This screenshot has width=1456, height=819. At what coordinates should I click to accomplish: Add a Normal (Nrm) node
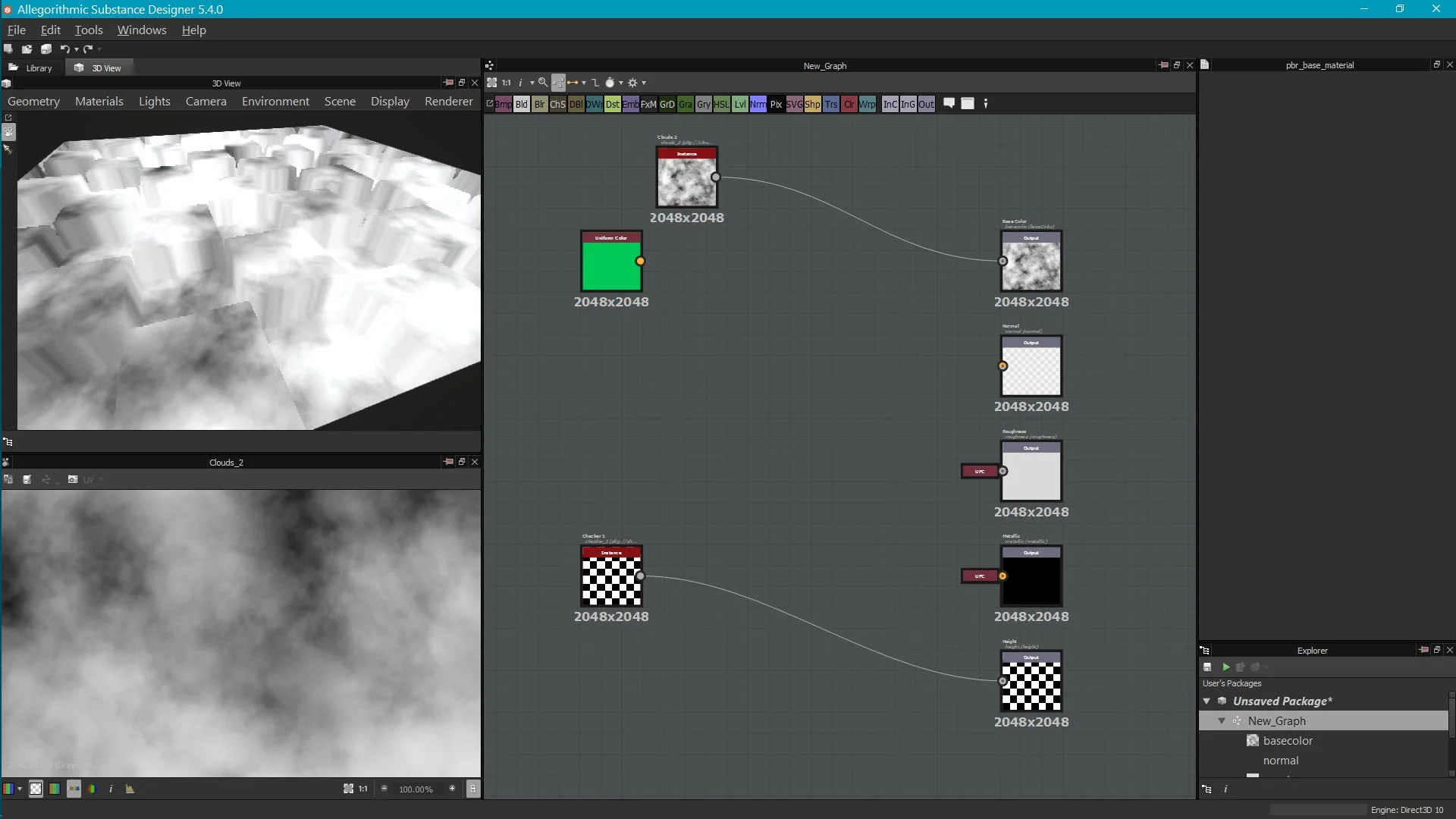pyautogui.click(x=758, y=105)
